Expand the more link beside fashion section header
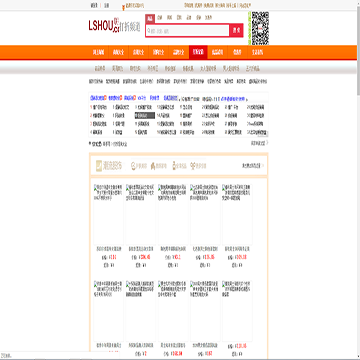The image size is (360, 360). tap(253, 165)
